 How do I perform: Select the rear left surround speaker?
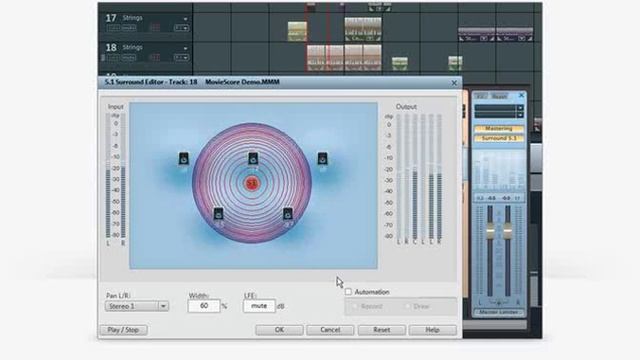[x=218, y=214]
